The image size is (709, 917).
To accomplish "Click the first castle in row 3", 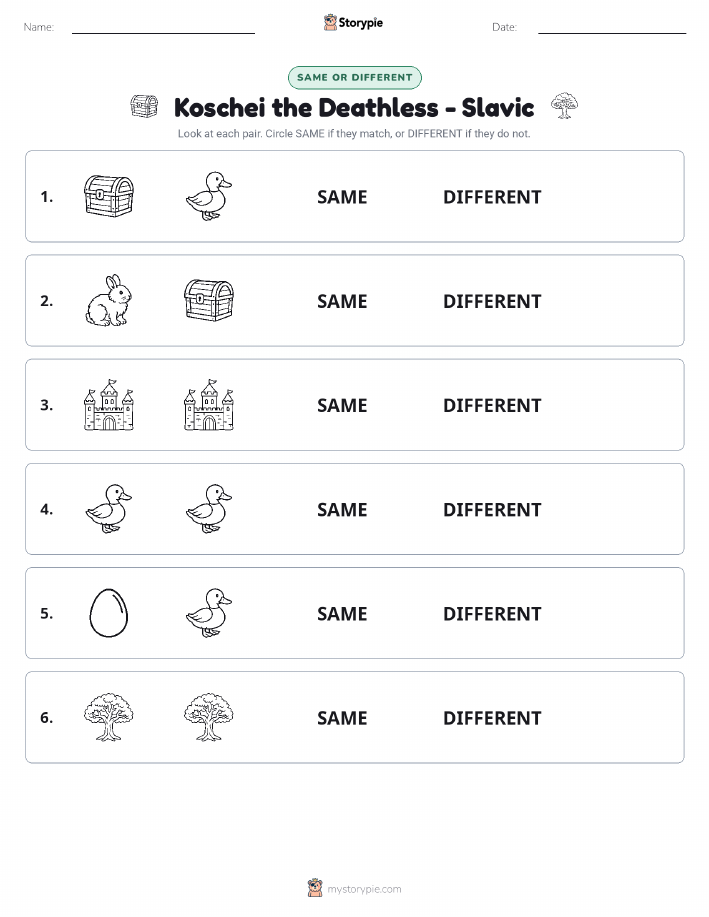I will click(x=109, y=405).
